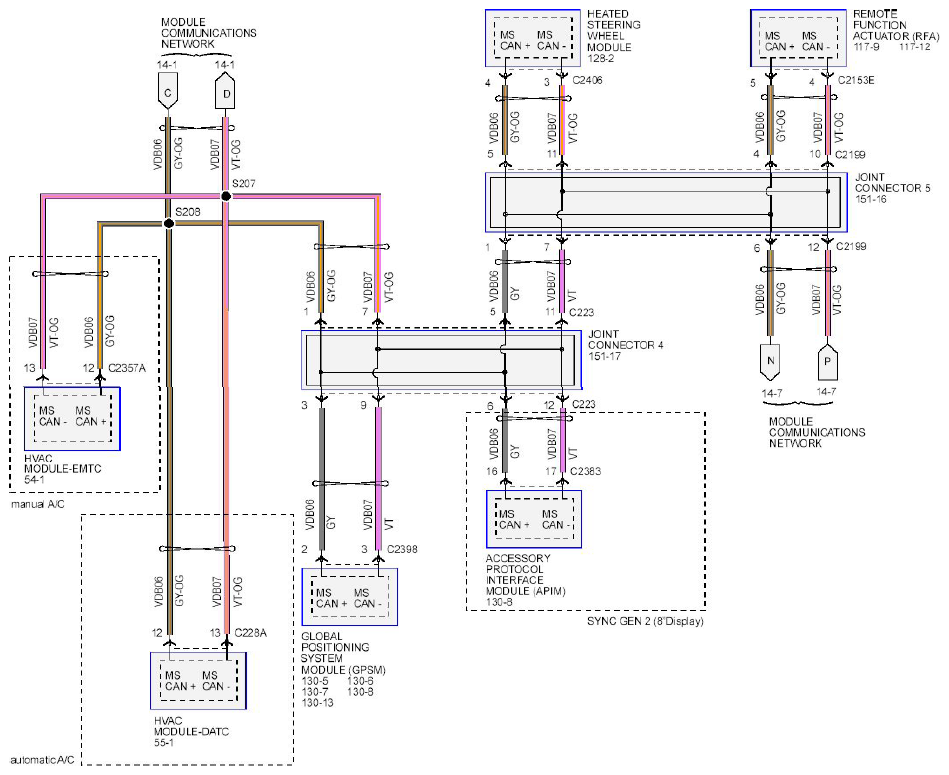Select the C2357A connector label

click(128, 368)
